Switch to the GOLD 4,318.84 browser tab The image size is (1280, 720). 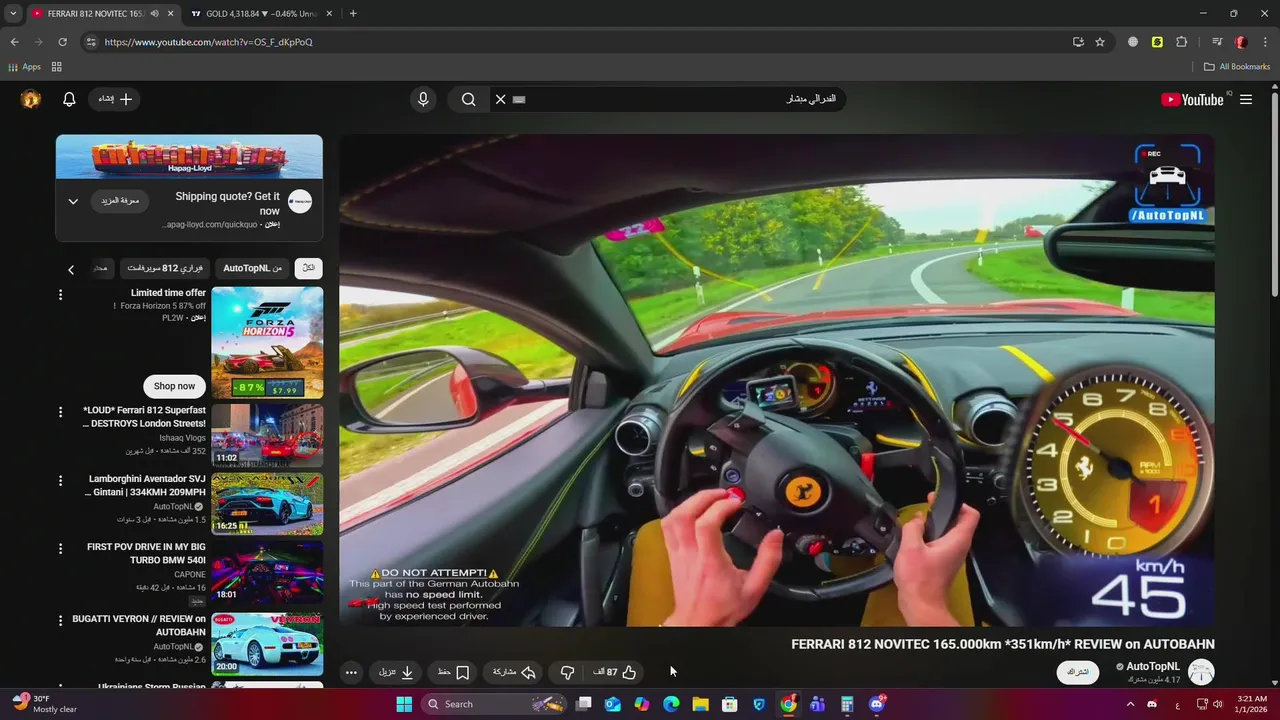coord(262,14)
